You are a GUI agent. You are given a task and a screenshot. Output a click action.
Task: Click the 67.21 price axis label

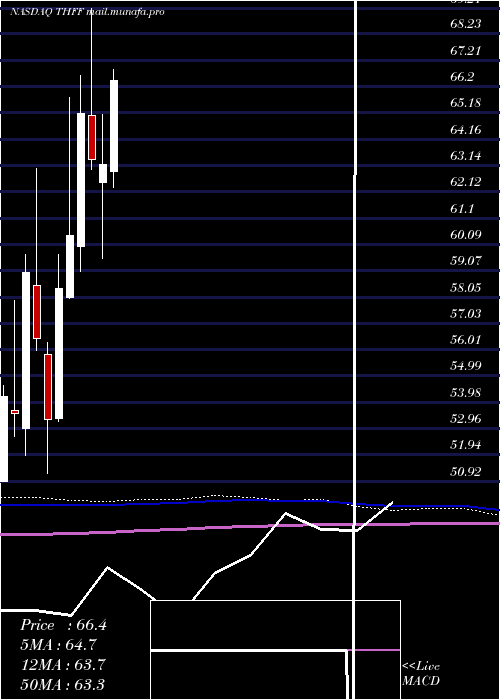click(466, 50)
